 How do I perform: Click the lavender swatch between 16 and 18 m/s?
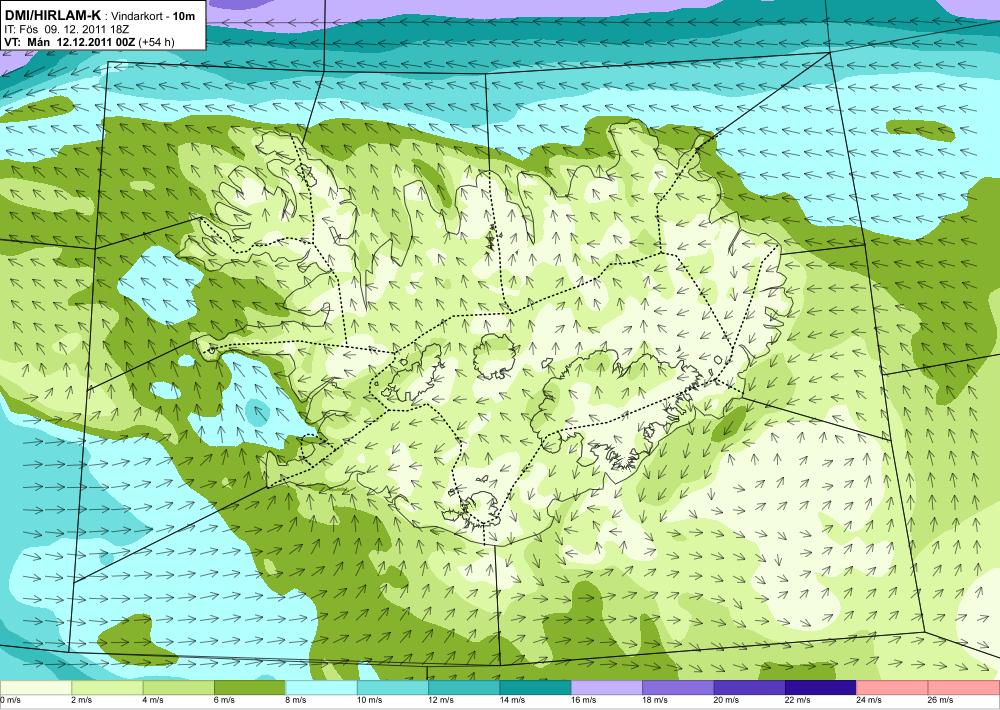coord(607,688)
